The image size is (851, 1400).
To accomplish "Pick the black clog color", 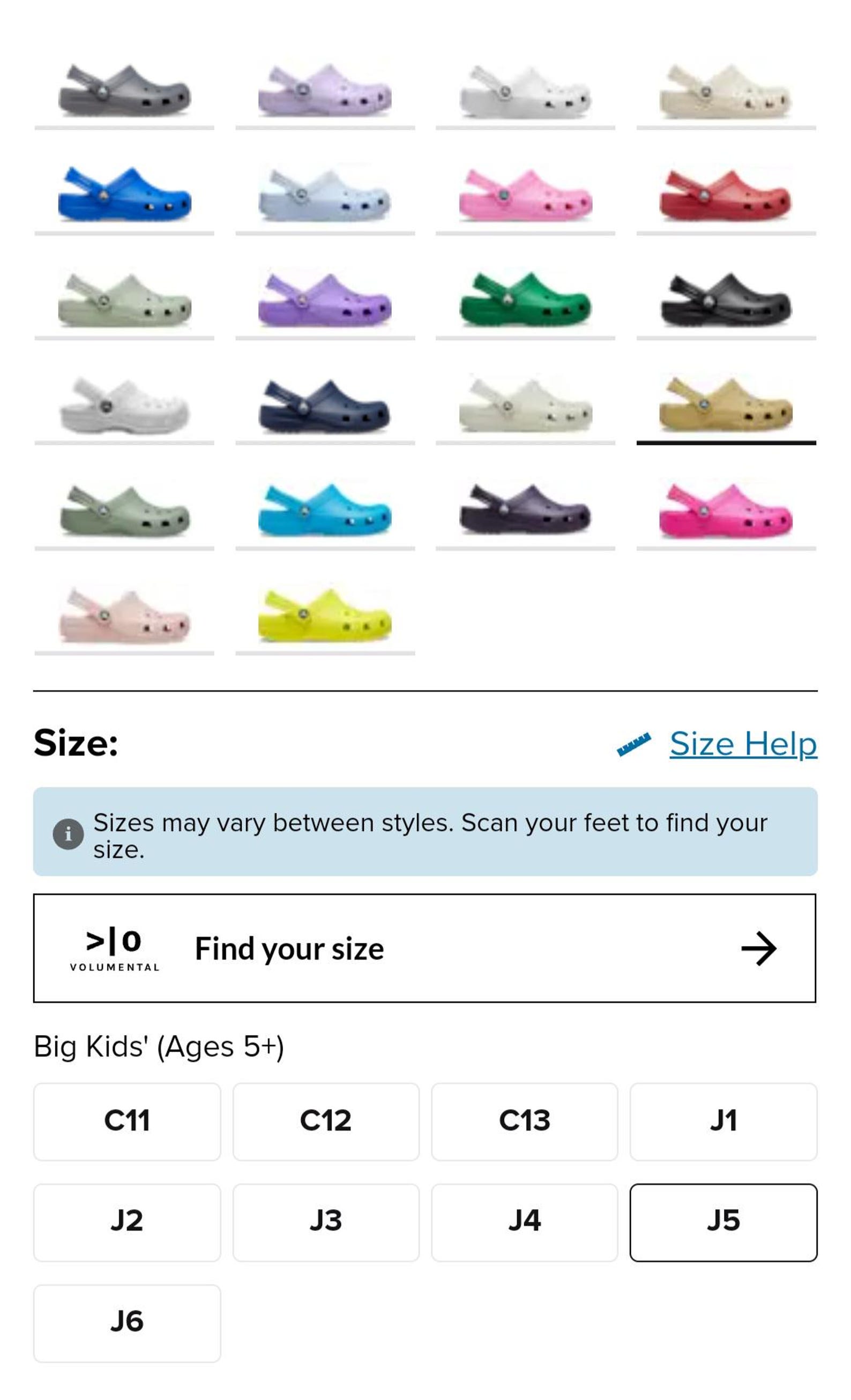I will pyautogui.click(x=726, y=300).
